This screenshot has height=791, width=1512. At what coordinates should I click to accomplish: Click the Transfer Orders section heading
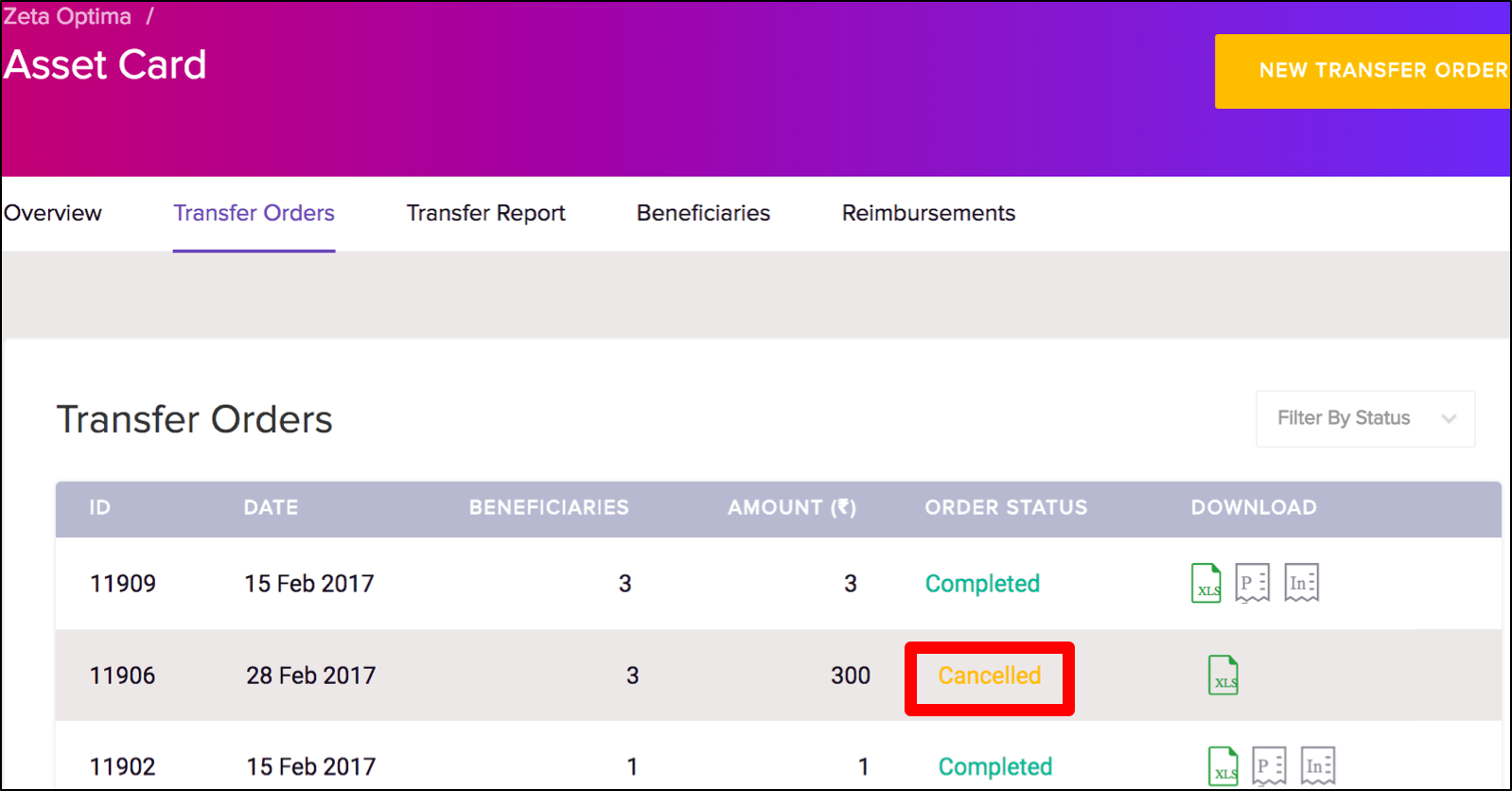195,419
